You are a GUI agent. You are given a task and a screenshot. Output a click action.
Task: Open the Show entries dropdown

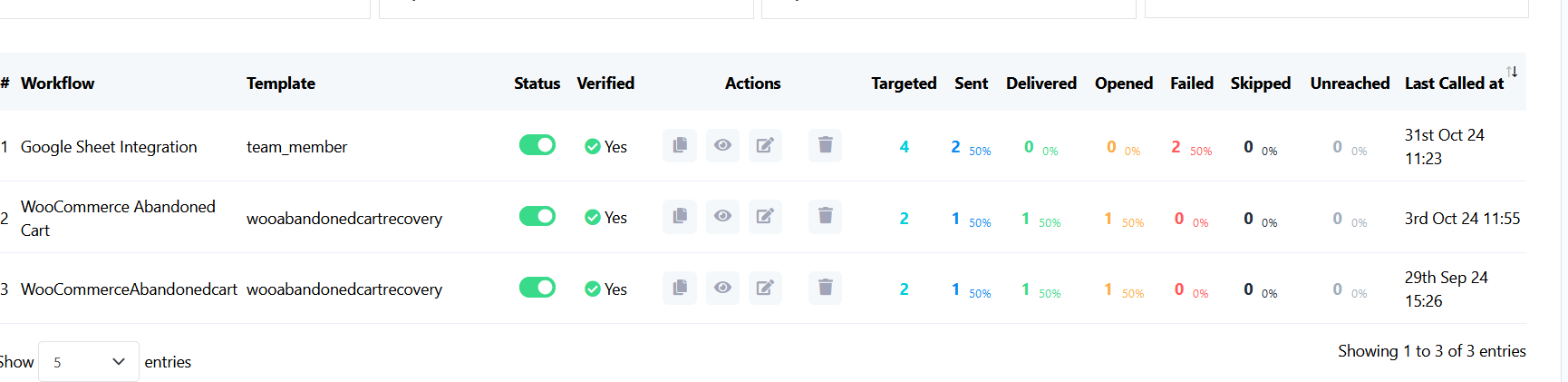click(89, 362)
